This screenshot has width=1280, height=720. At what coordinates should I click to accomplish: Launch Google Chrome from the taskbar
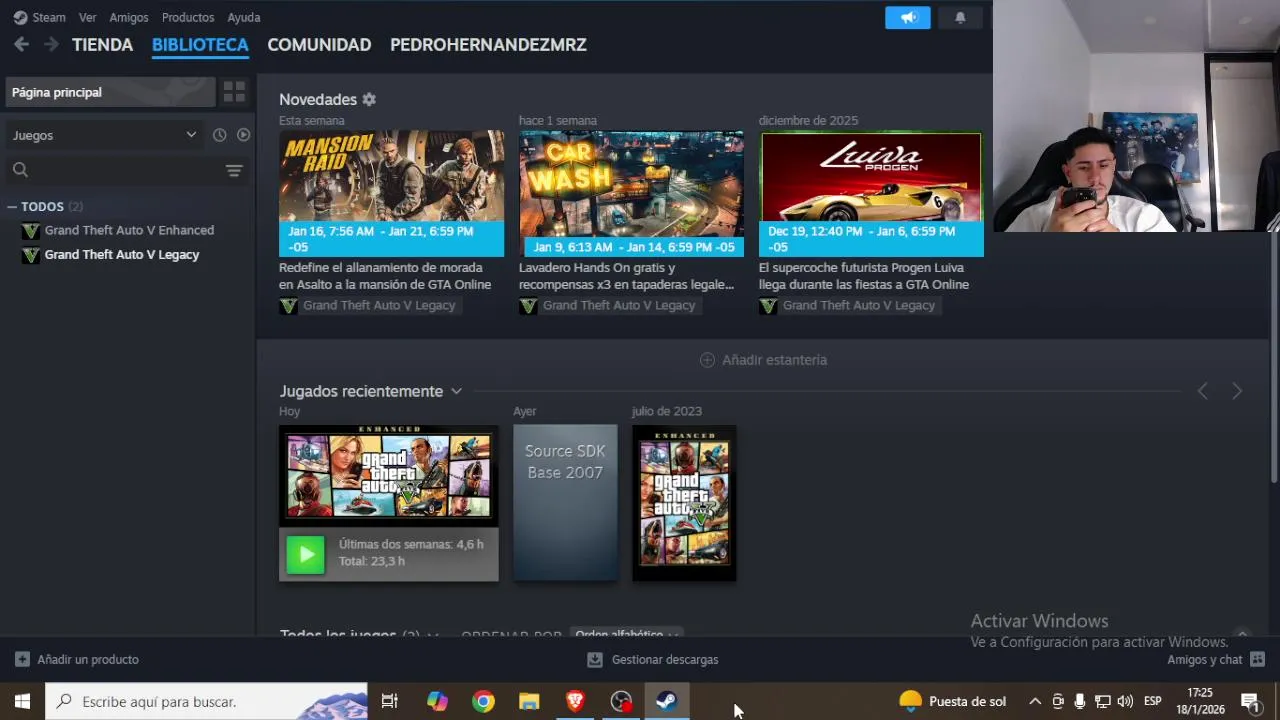(x=483, y=701)
